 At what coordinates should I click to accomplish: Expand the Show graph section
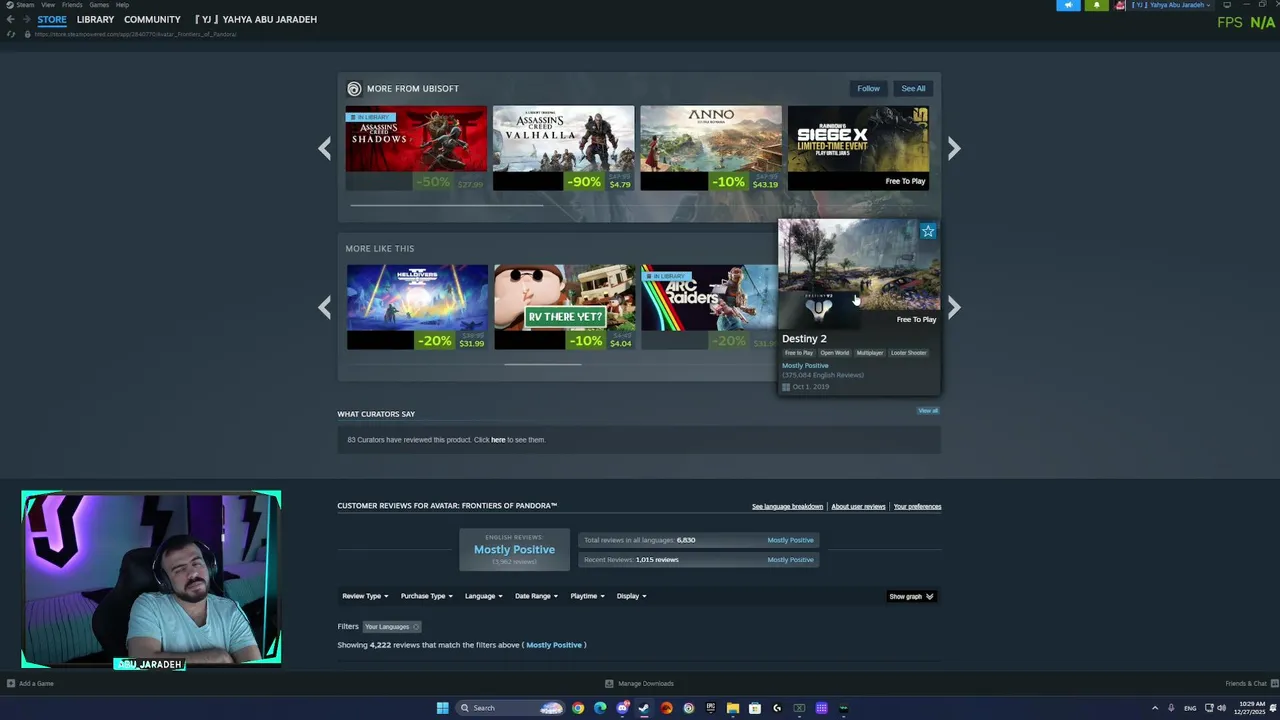tap(911, 596)
